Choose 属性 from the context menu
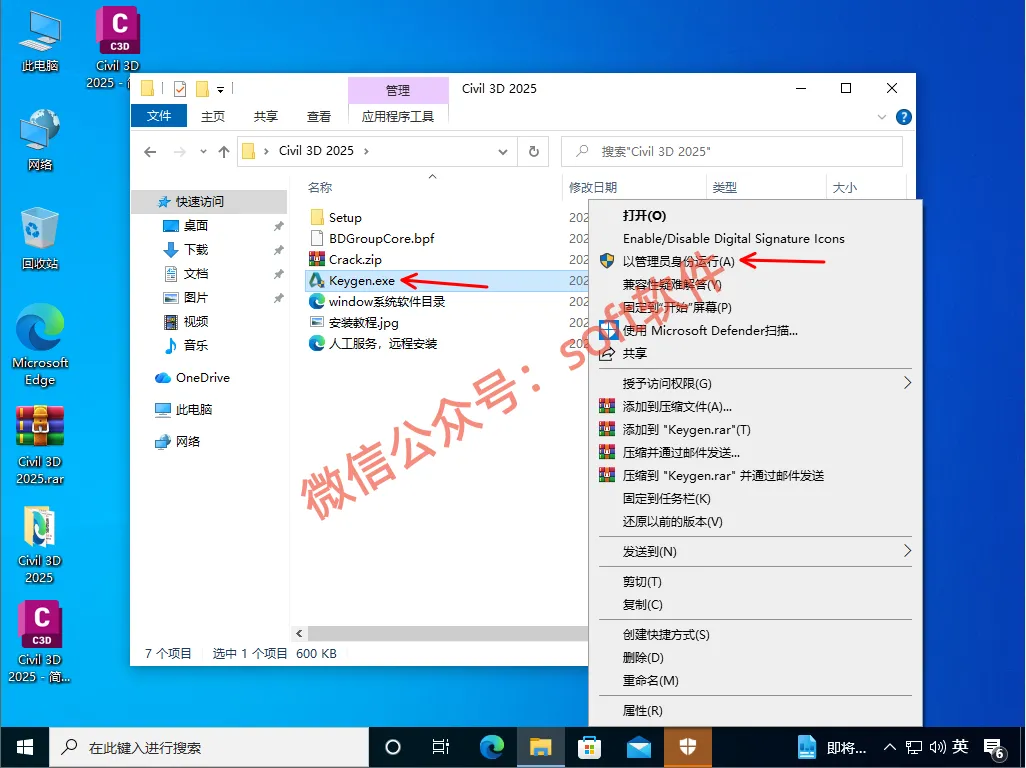 pyautogui.click(x=643, y=710)
